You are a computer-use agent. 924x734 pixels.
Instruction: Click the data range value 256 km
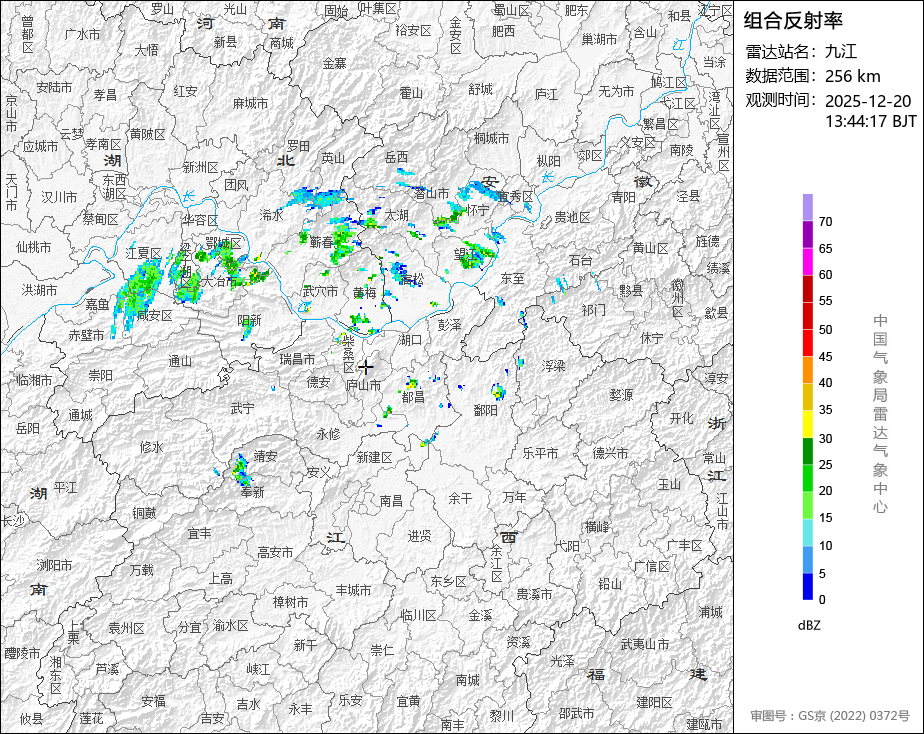pyautogui.click(x=852, y=76)
